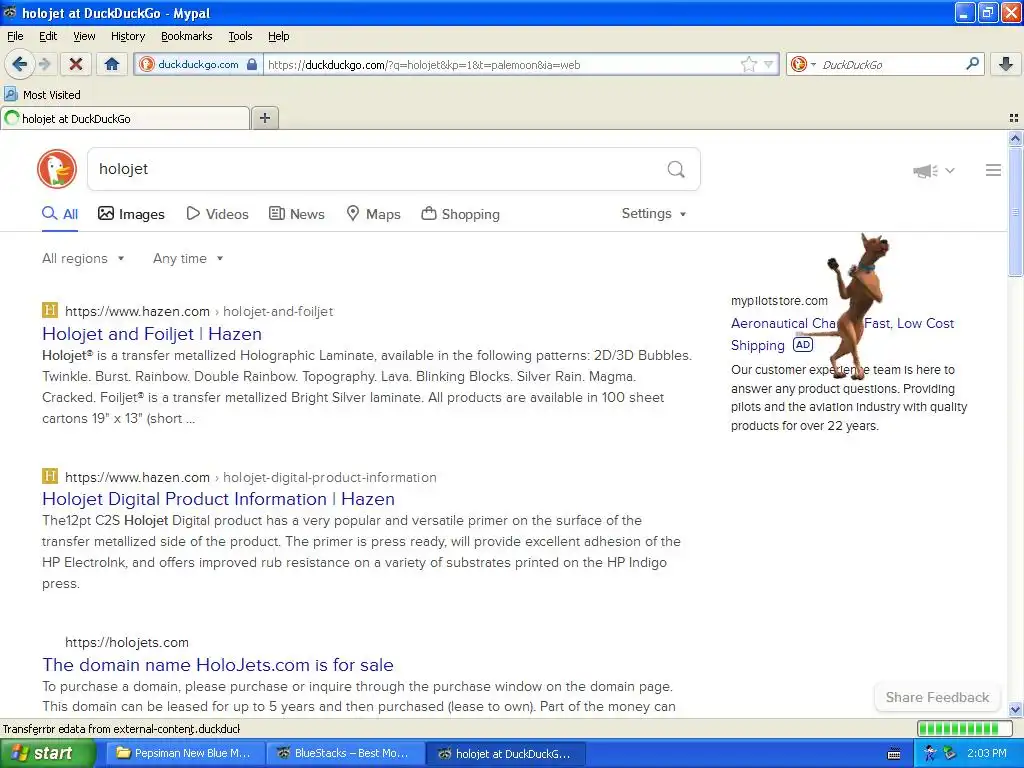Open the File menu
Screen dimensions: 1024x768
15,36
